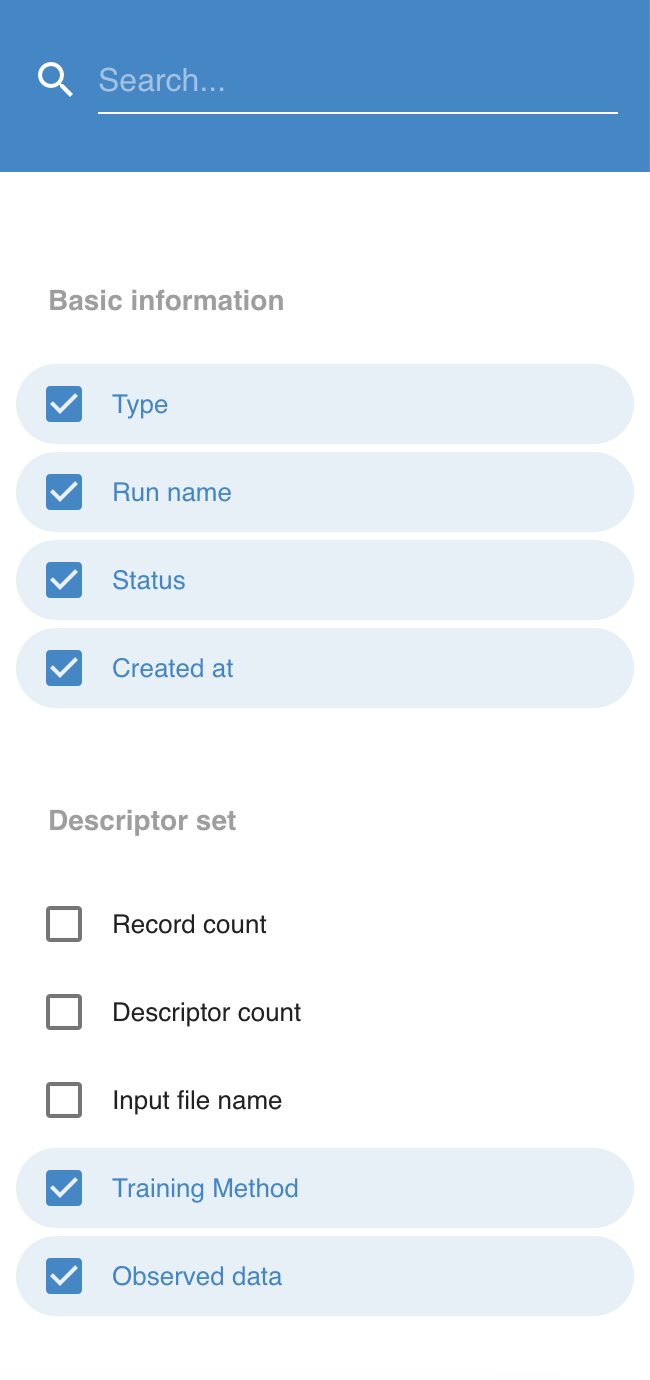650x1380 pixels.
Task: Select the Descriptor count label text
Action: [x=207, y=1012]
